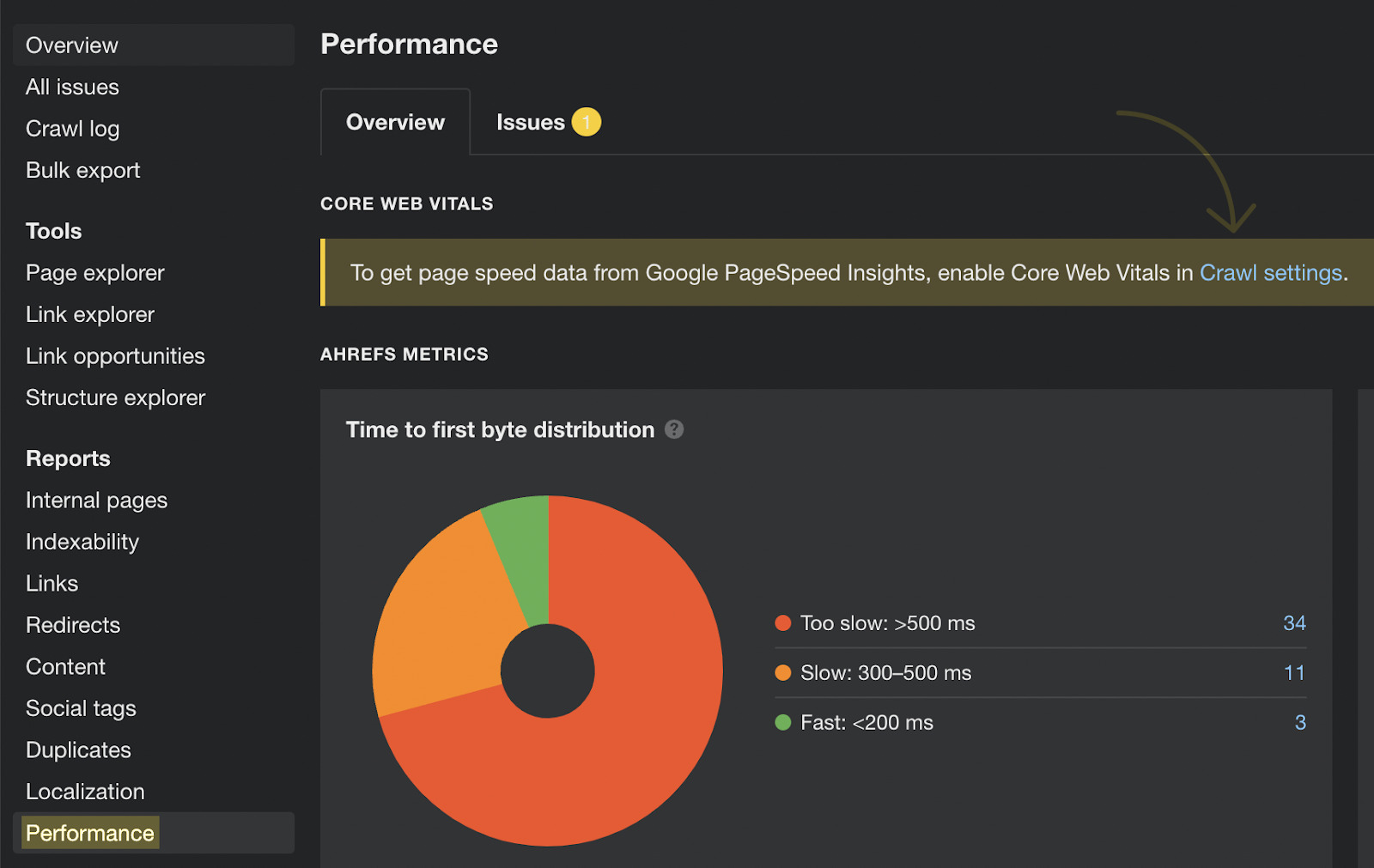Click the count of 34 Too slow pages
Screen dimensions: 1374x868
click(x=1295, y=623)
